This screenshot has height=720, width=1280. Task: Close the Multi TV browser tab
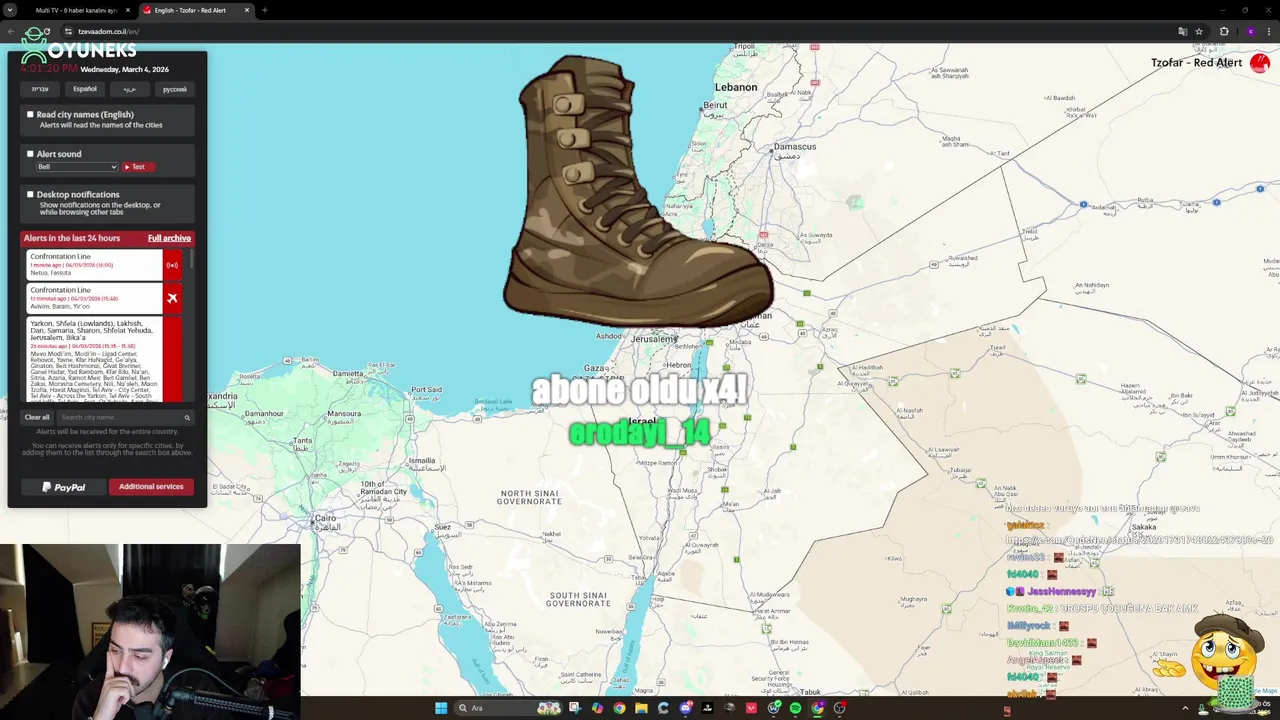click(x=127, y=10)
